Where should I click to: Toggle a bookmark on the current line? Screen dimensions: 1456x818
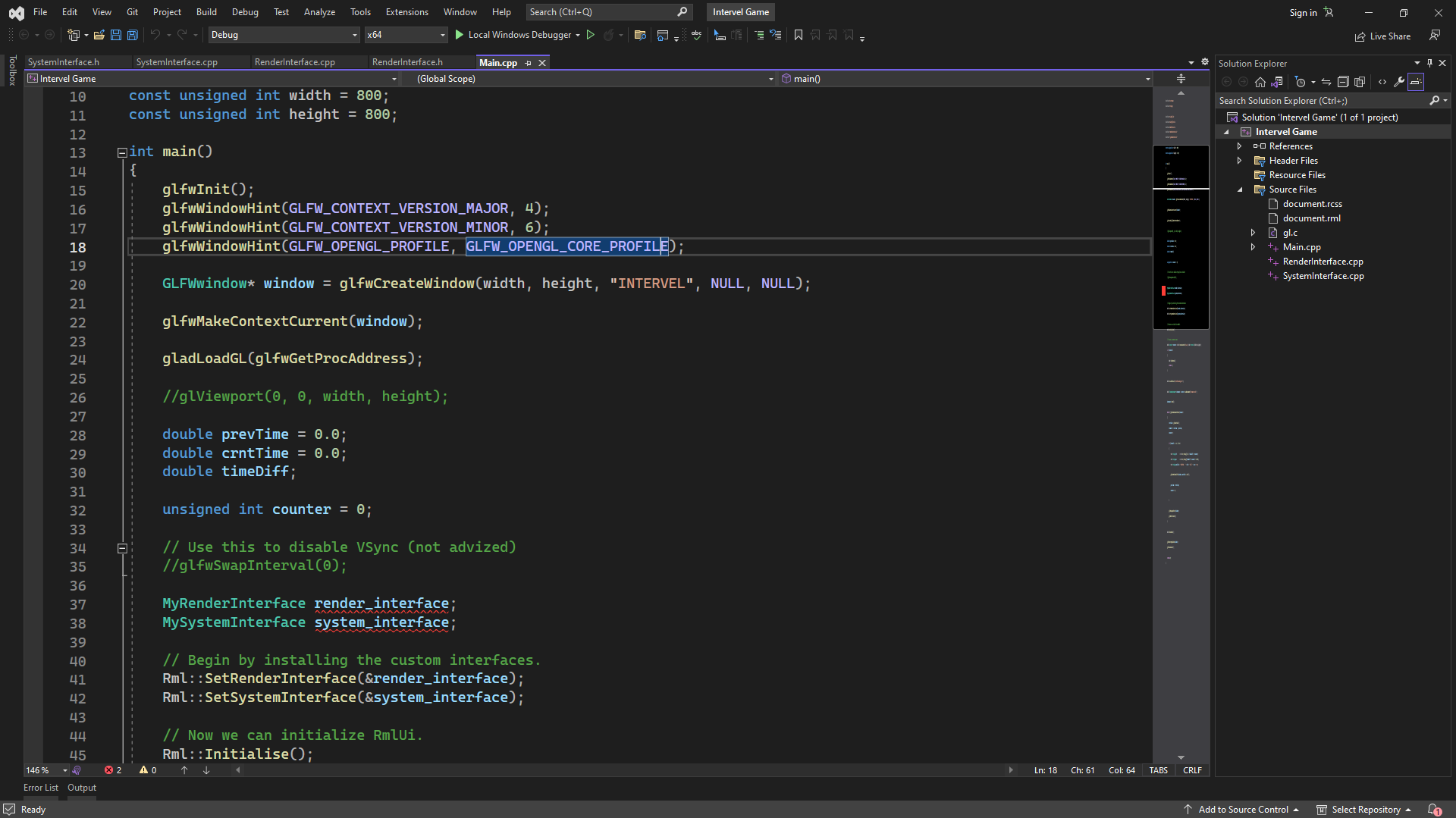[x=799, y=35]
